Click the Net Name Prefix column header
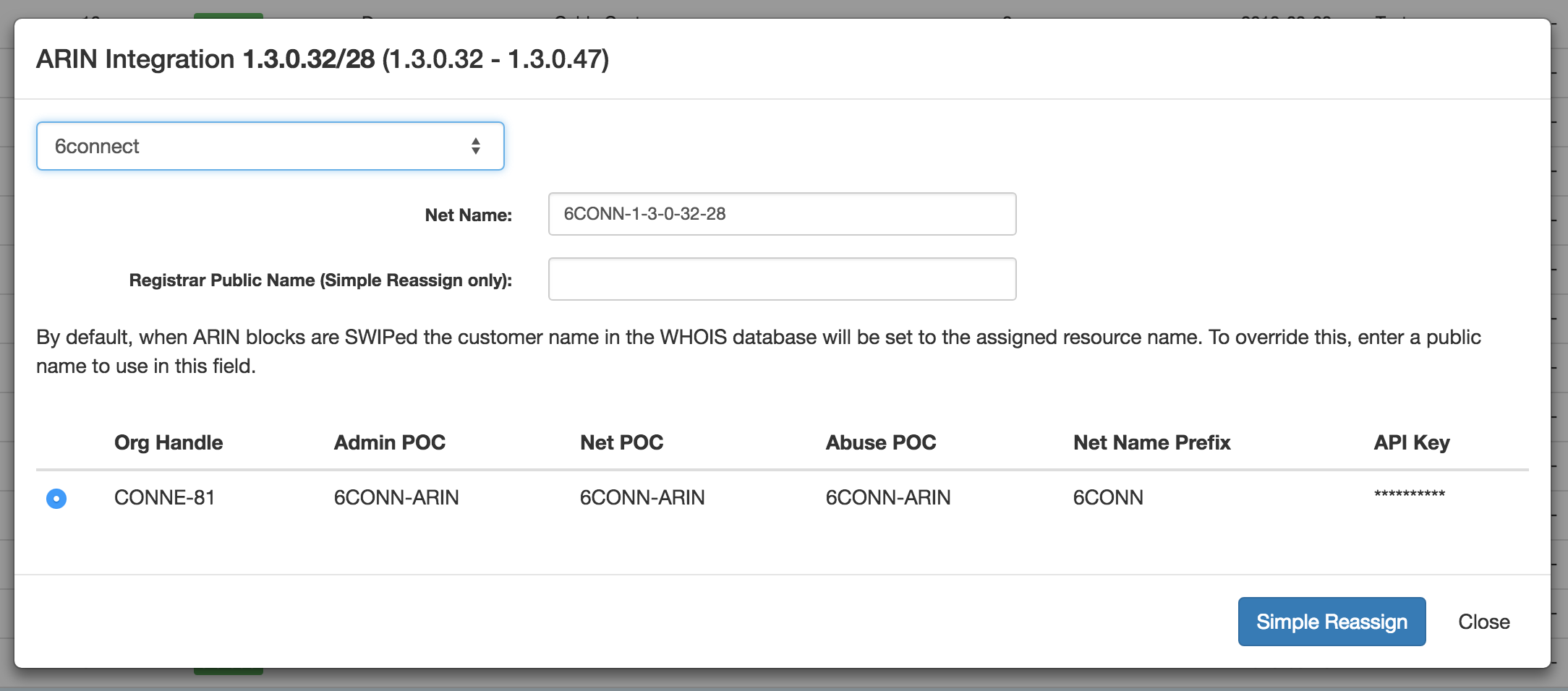The height and width of the screenshot is (691, 1568). (x=1152, y=442)
